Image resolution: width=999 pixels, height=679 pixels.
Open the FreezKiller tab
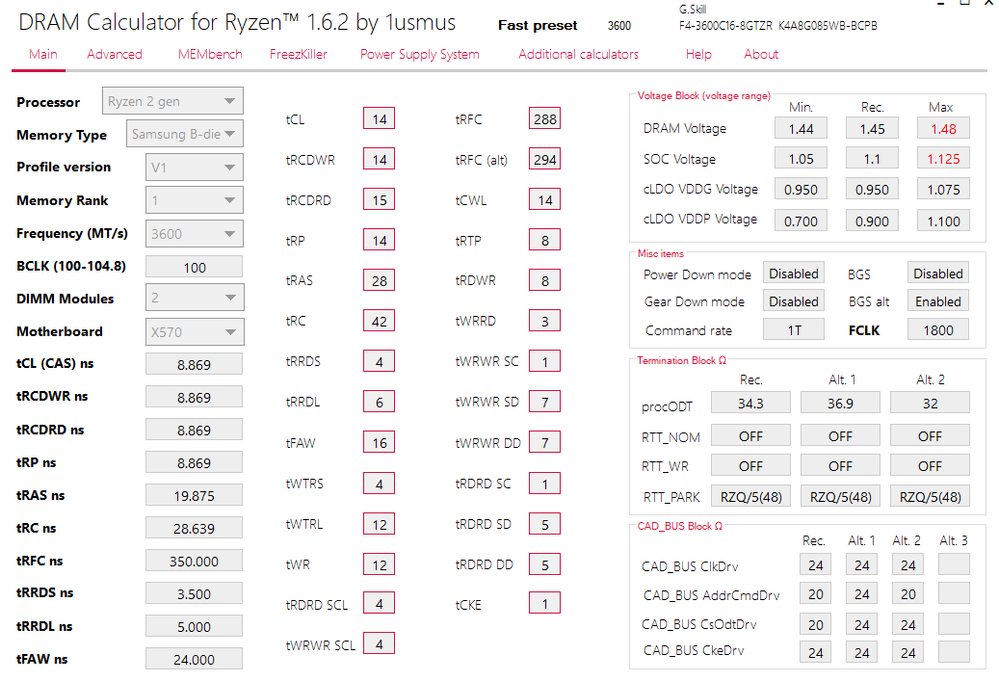click(298, 54)
